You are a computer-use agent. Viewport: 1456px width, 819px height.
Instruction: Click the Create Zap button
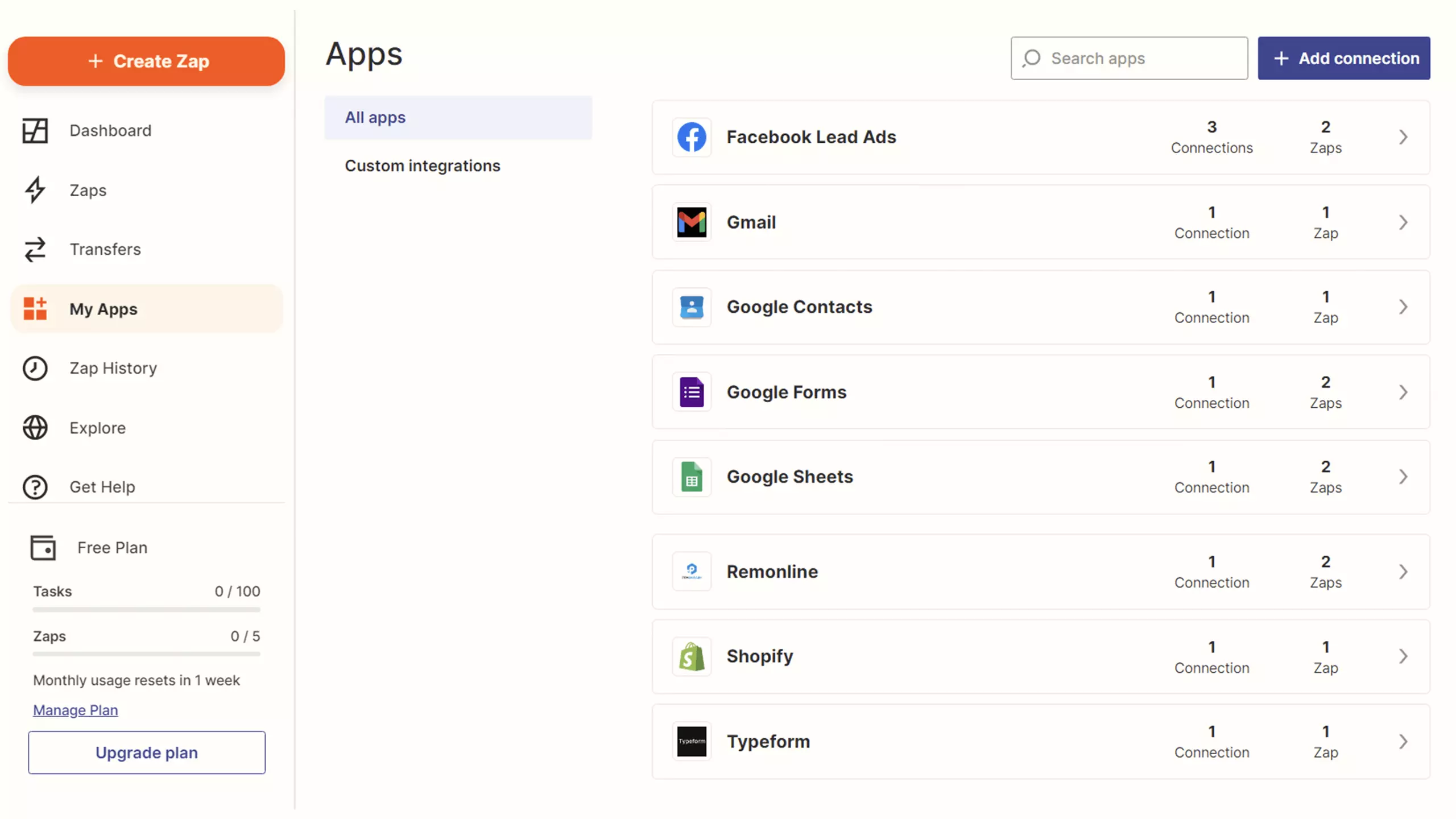tap(147, 61)
